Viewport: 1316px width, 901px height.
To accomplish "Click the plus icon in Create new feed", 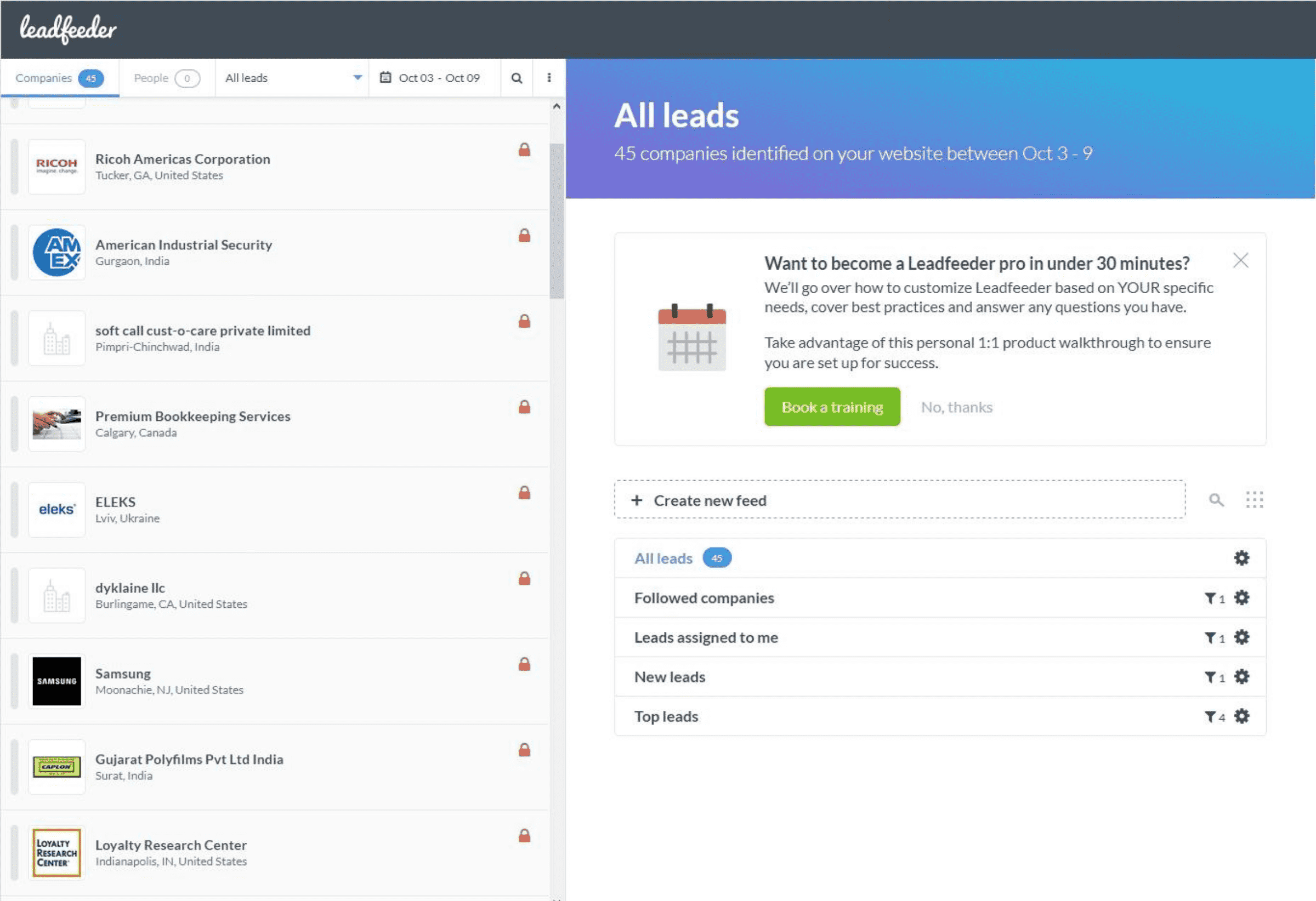I will point(637,500).
